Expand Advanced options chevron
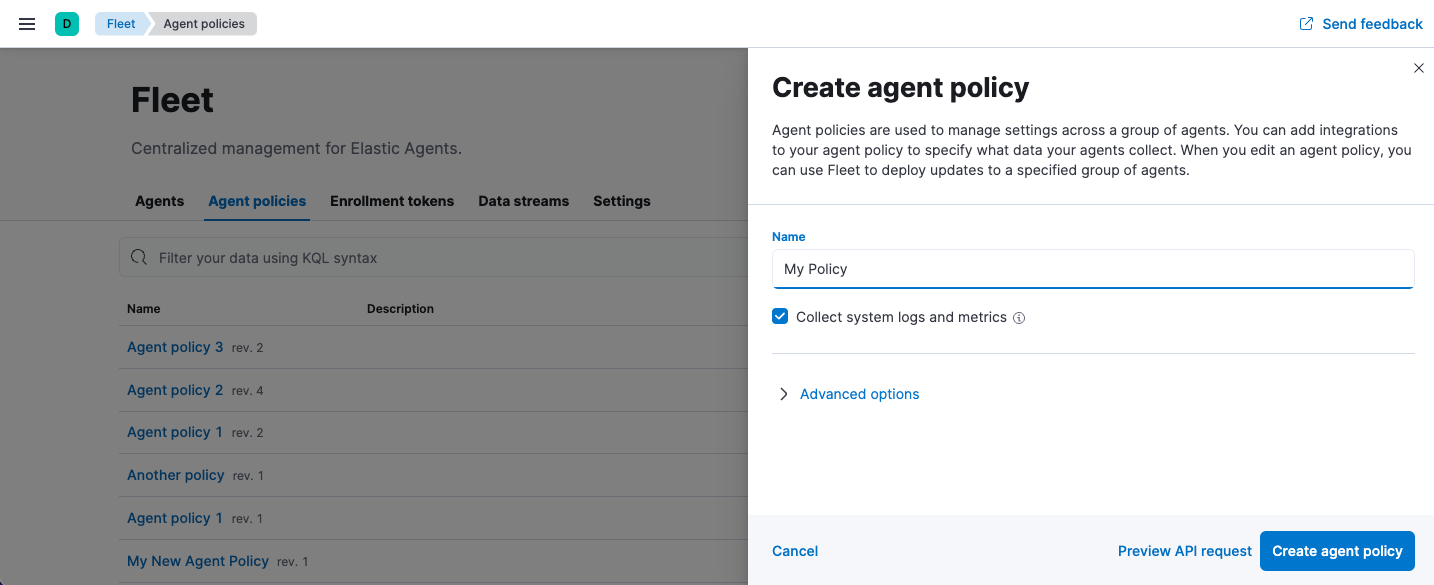This screenshot has width=1434, height=585. pyautogui.click(x=784, y=394)
